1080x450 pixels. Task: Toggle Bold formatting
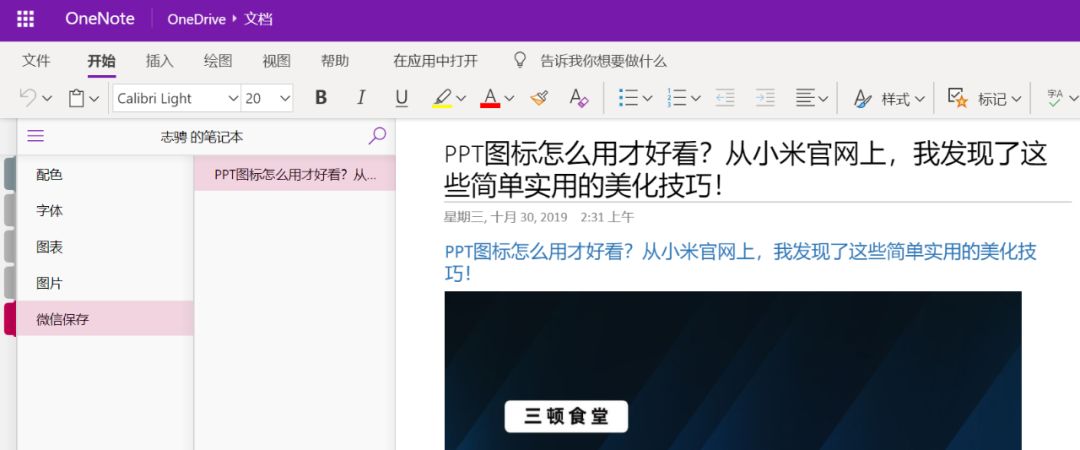[x=321, y=99]
